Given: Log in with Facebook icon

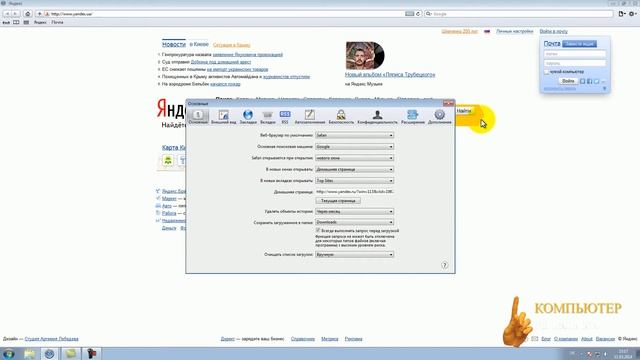Looking at the screenshot, I should click(x=589, y=81).
